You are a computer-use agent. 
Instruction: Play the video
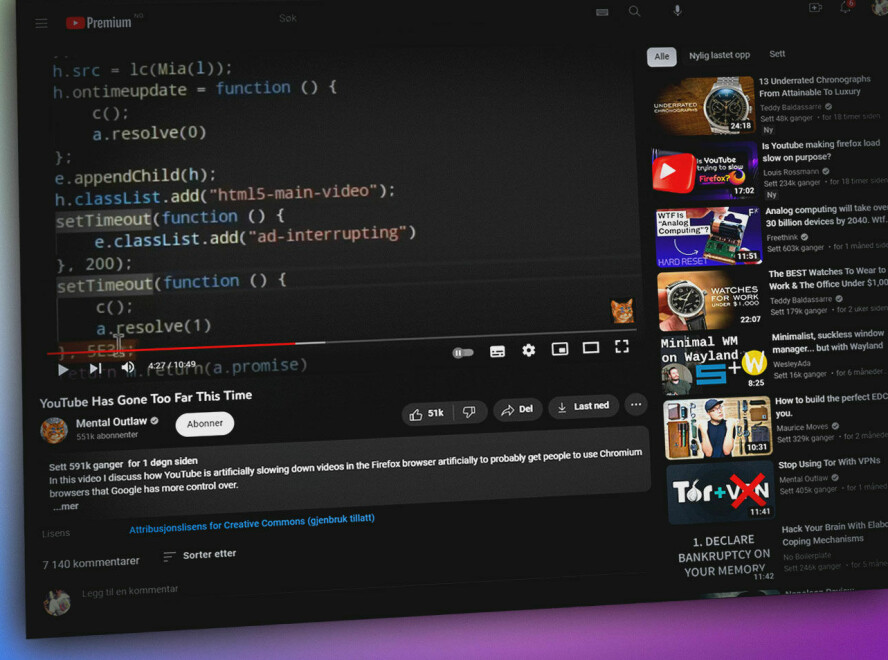(x=63, y=369)
